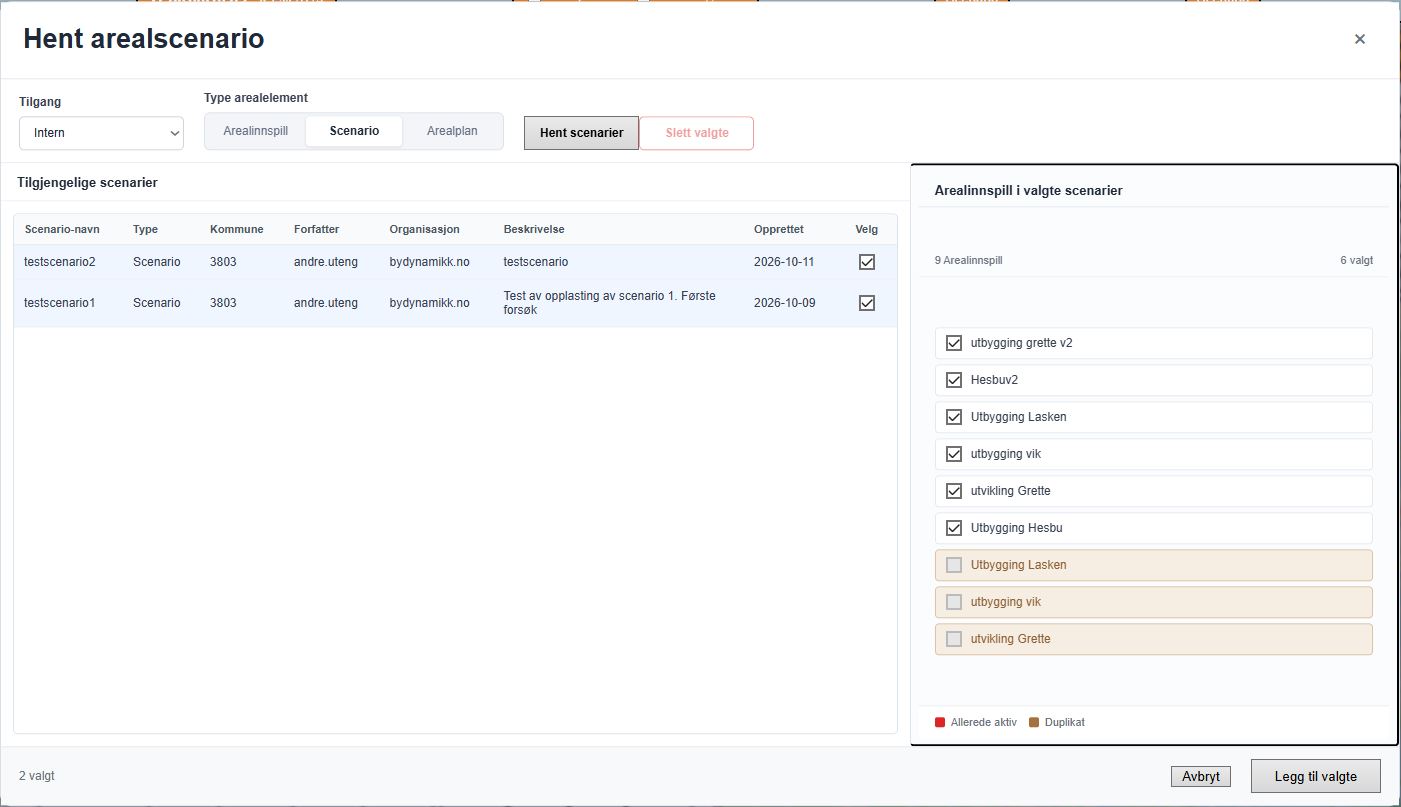Click the Scenario-navn column header

click(x=62, y=229)
